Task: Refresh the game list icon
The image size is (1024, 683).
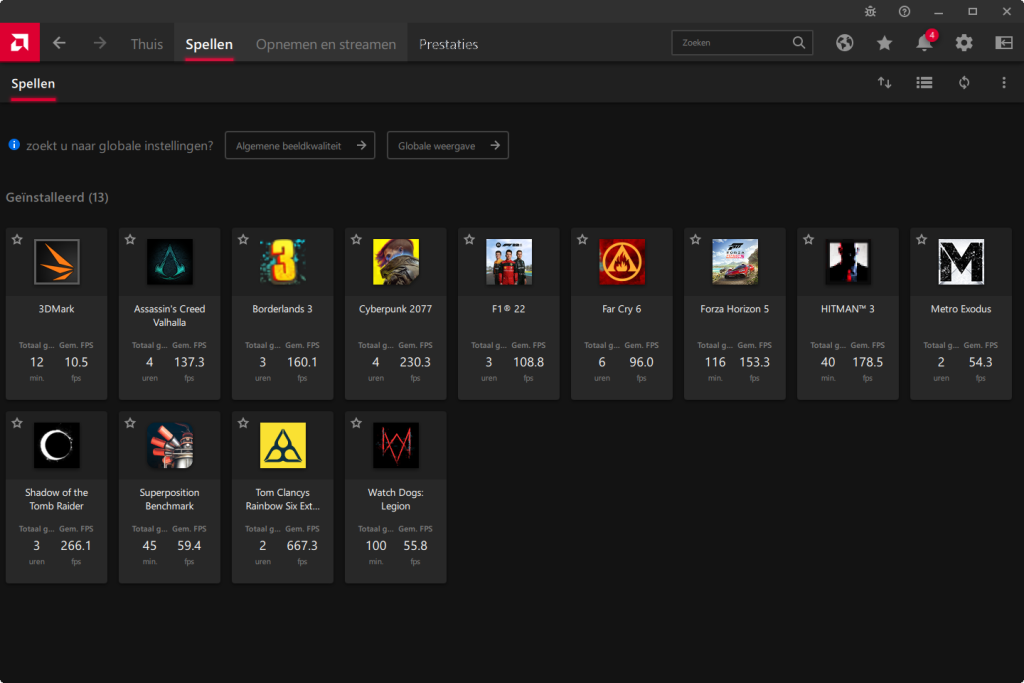Action: [x=964, y=82]
